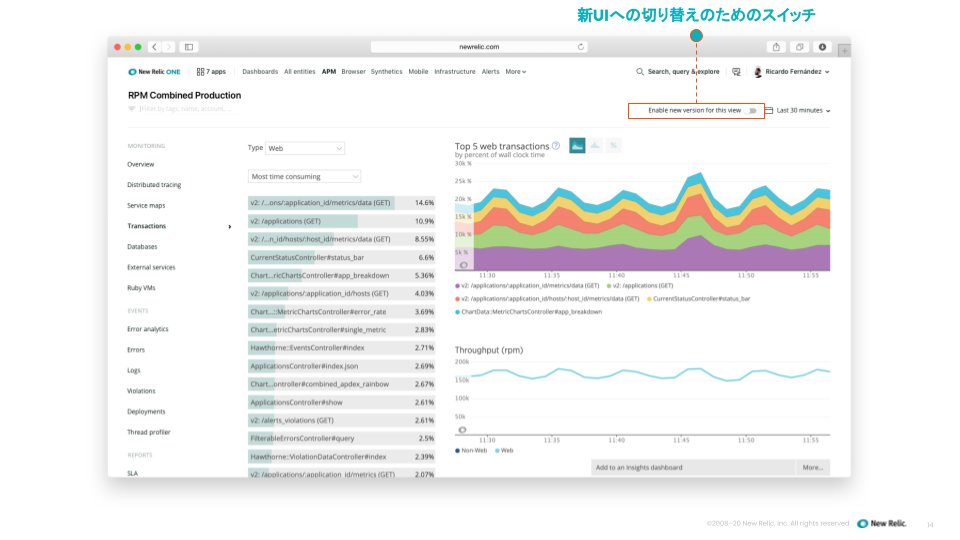Viewport: 960px width, 540px height.
Task: Enable new version for this view
Action: (x=752, y=111)
